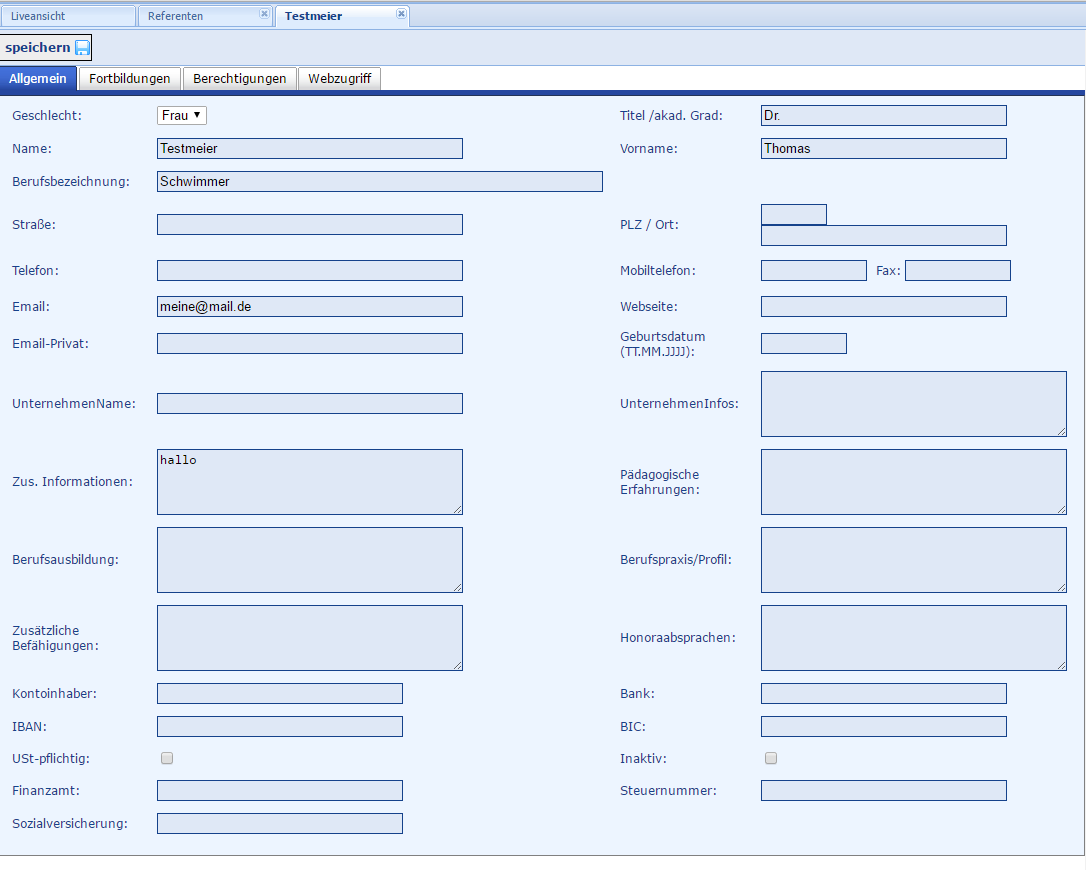Select the Geburtsdatum date field
Viewport: 1086px width, 870px height.
803,344
